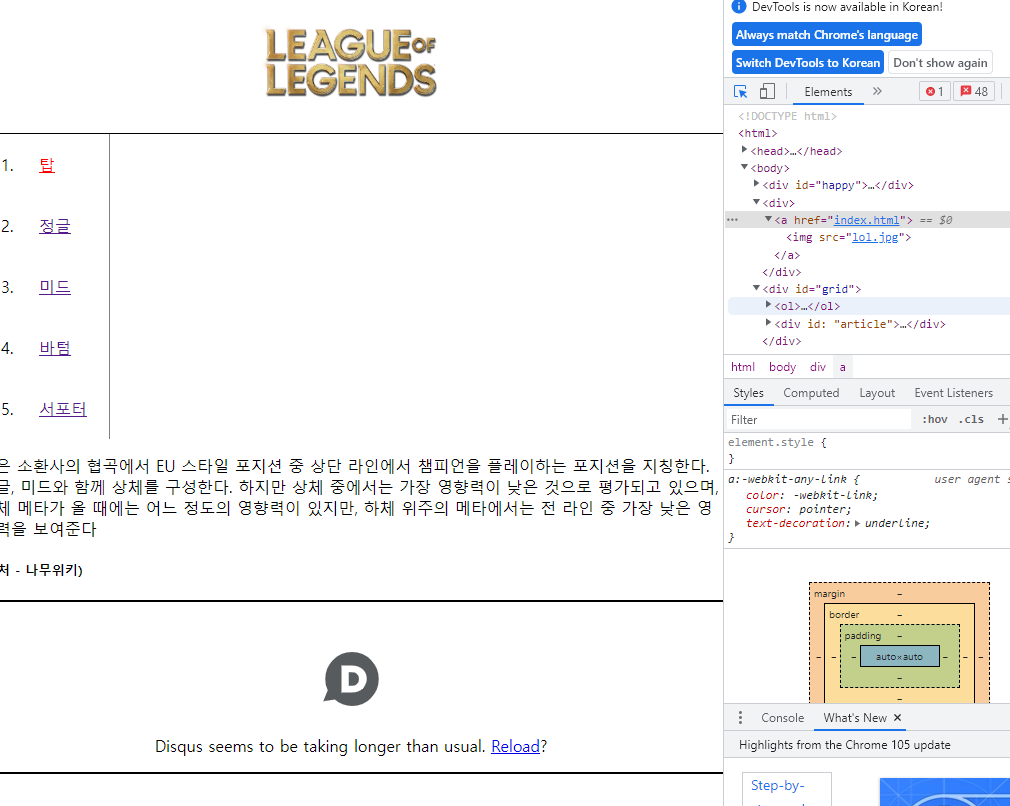Close the What's New drawer tab

897,718
